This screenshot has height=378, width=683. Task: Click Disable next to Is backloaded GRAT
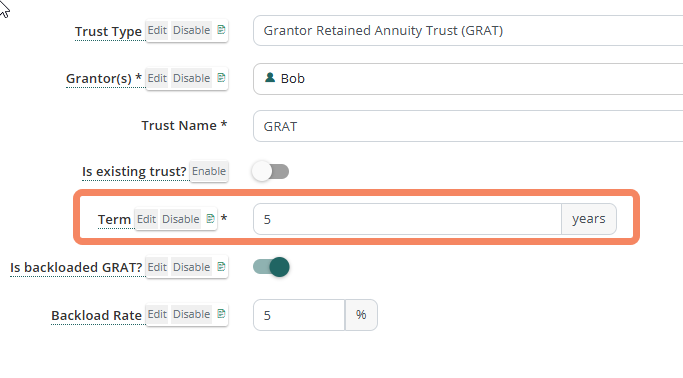click(x=192, y=267)
